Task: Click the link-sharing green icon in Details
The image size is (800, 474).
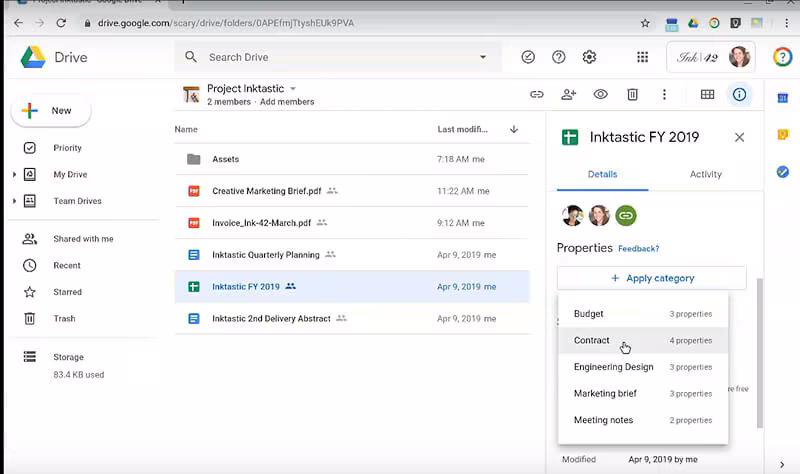Action: [x=626, y=215]
